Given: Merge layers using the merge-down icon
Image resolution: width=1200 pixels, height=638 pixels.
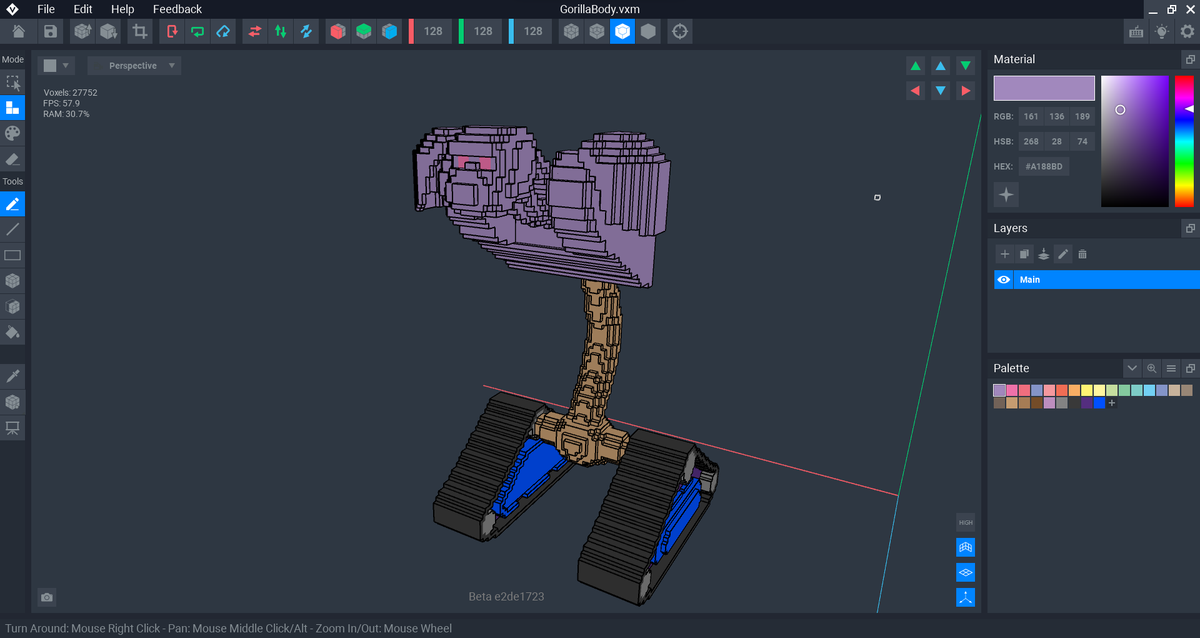Looking at the screenshot, I should pyautogui.click(x=1044, y=255).
